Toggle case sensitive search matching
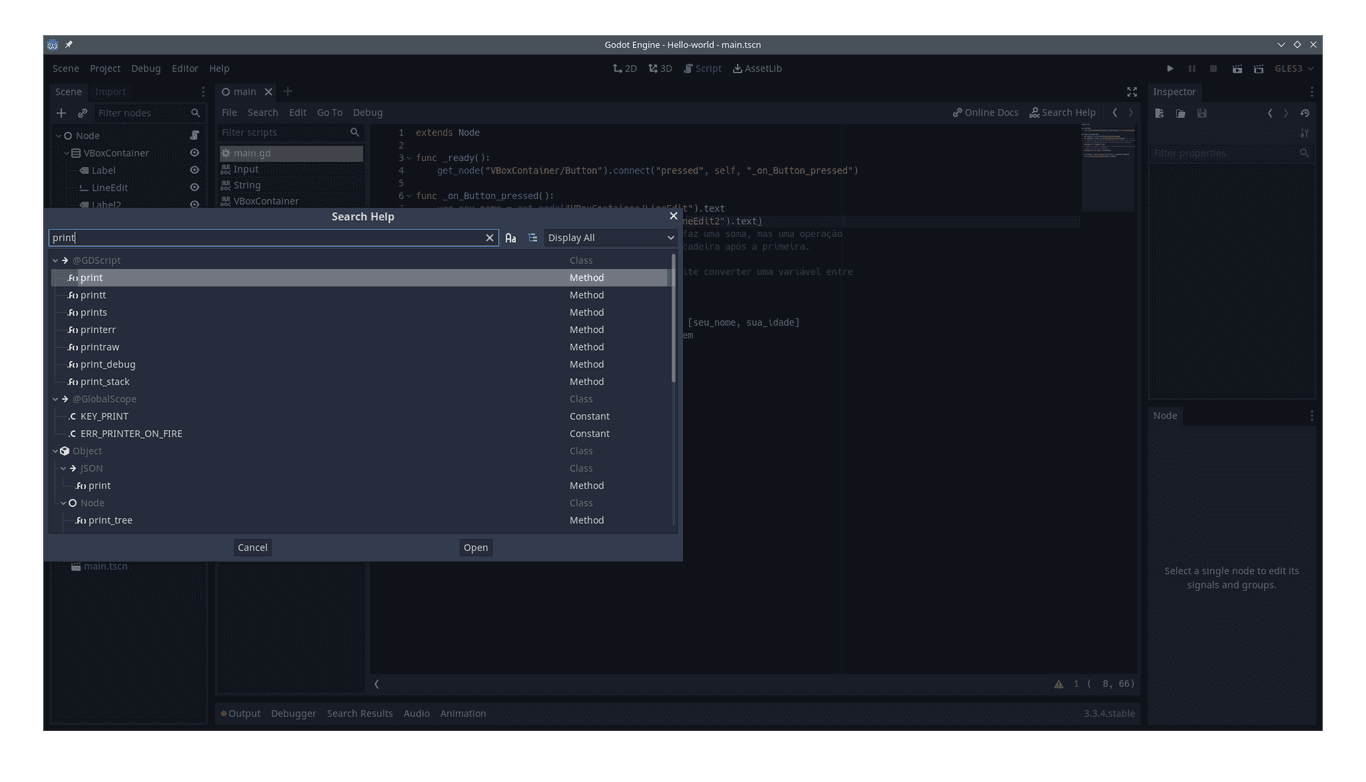The width and height of the screenshot is (1366, 782). [x=511, y=237]
